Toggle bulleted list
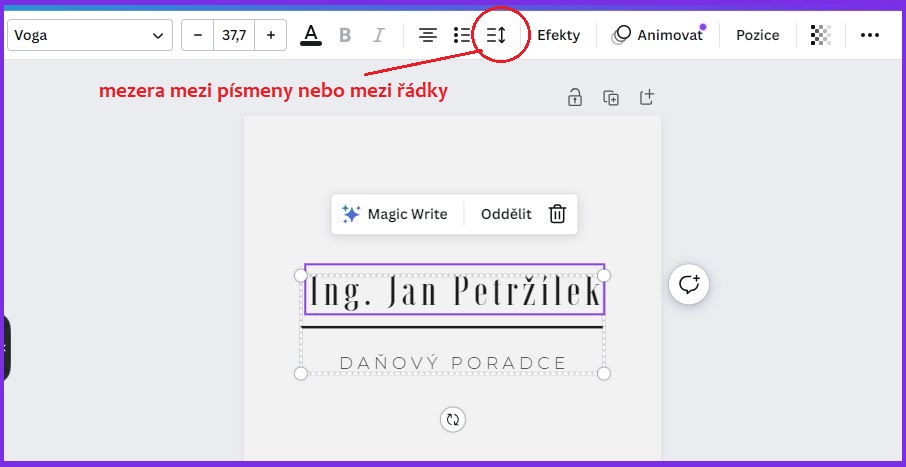906x467 pixels. 462,35
